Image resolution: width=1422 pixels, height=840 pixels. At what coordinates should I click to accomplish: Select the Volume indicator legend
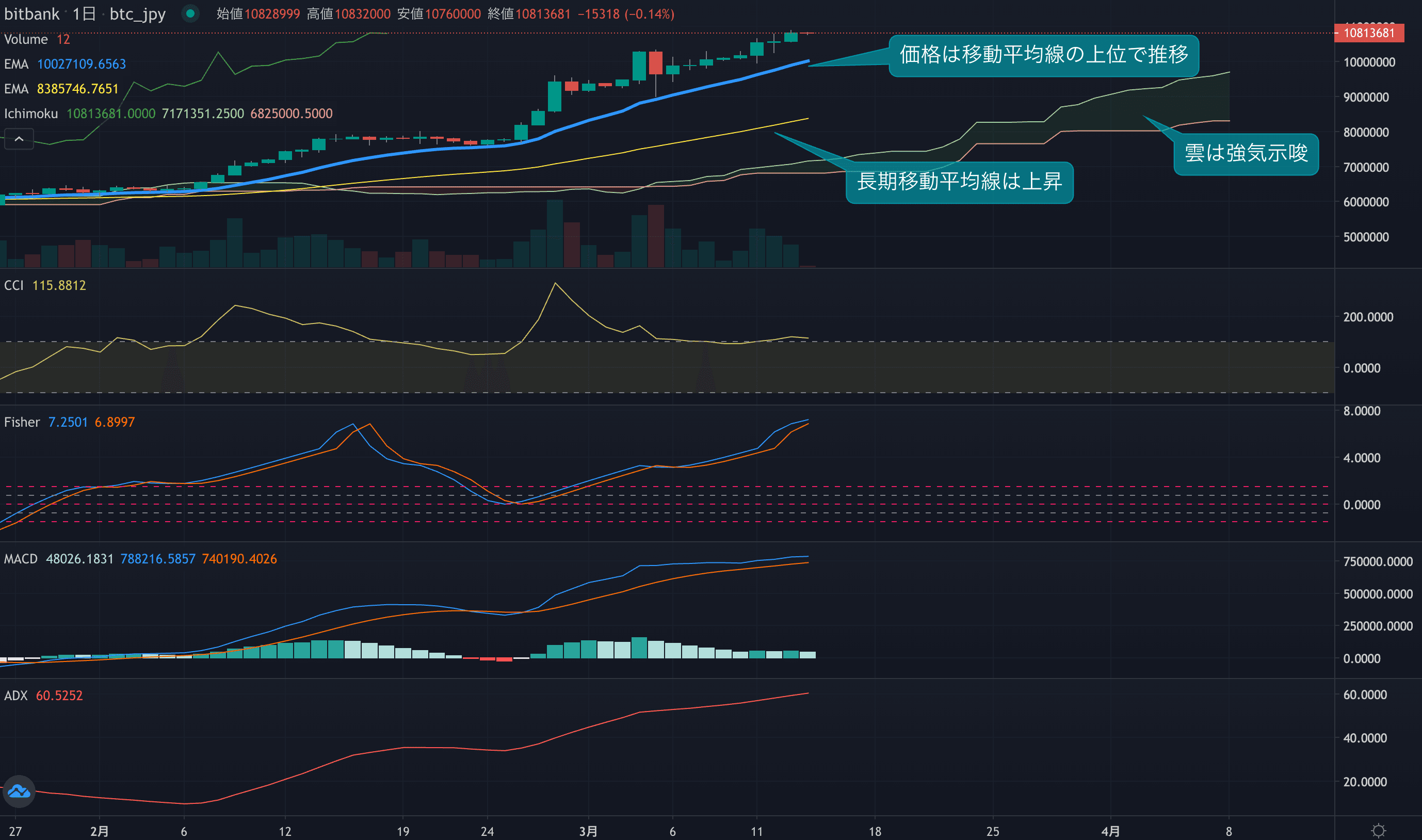[26, 40]
